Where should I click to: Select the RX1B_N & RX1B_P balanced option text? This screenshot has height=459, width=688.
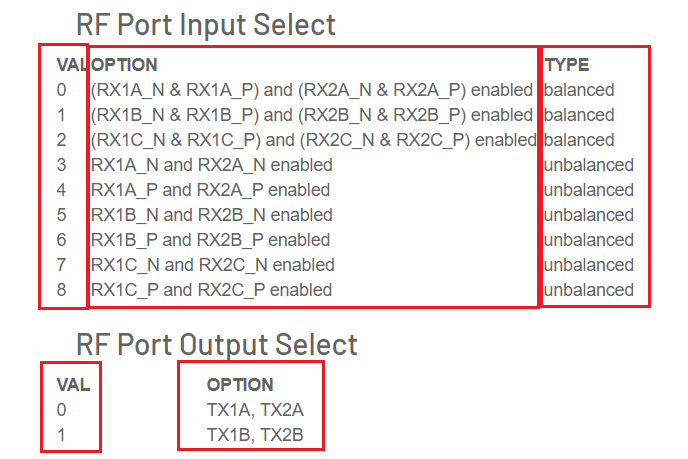point(312,115)
